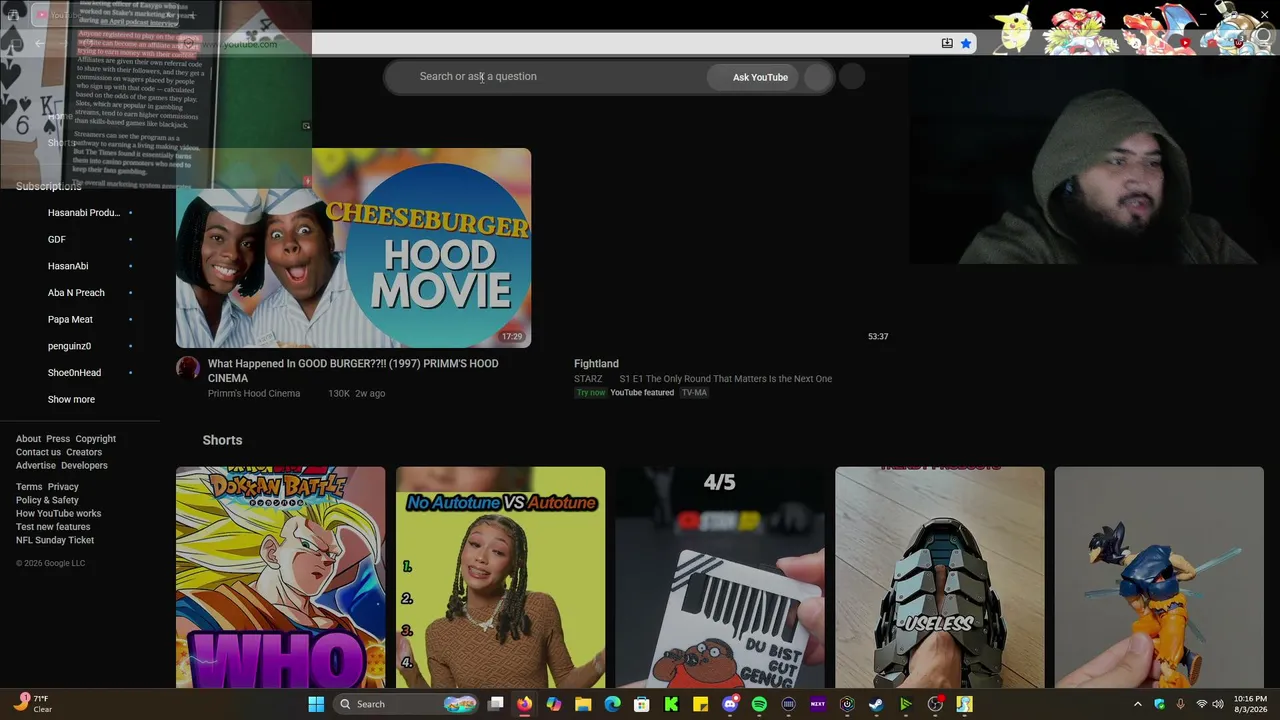Open the Advertise footer link

tap(36, 465)
